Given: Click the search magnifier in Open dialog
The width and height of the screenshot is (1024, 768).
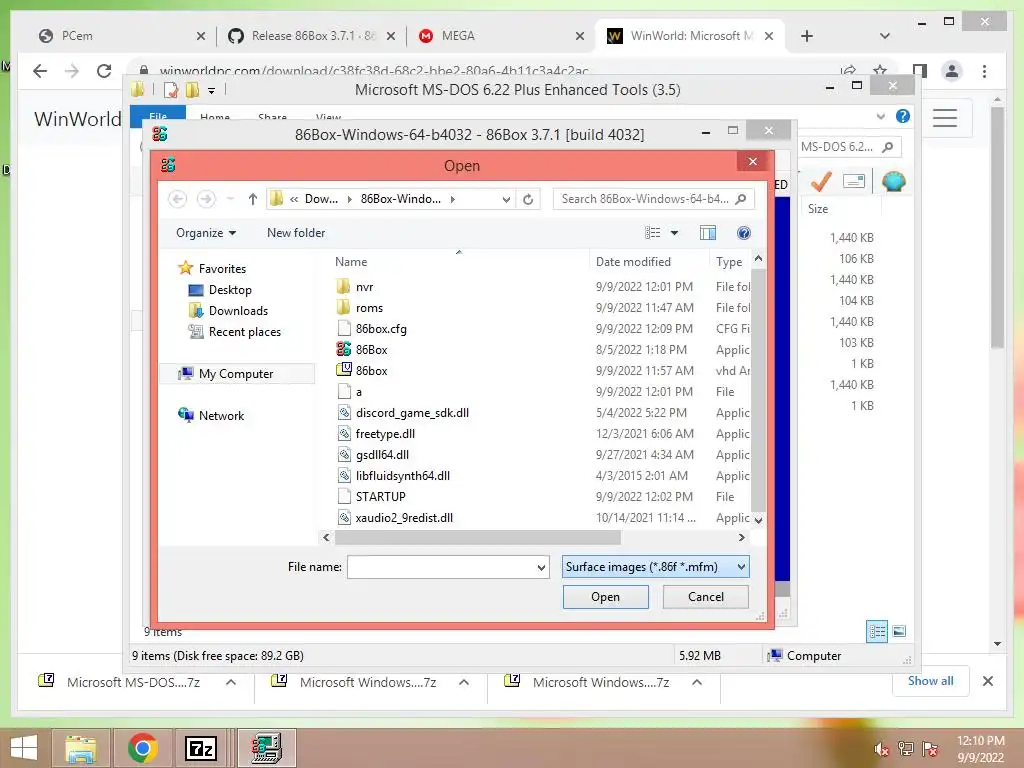Looking at the screenshot, I should (741, 199).
